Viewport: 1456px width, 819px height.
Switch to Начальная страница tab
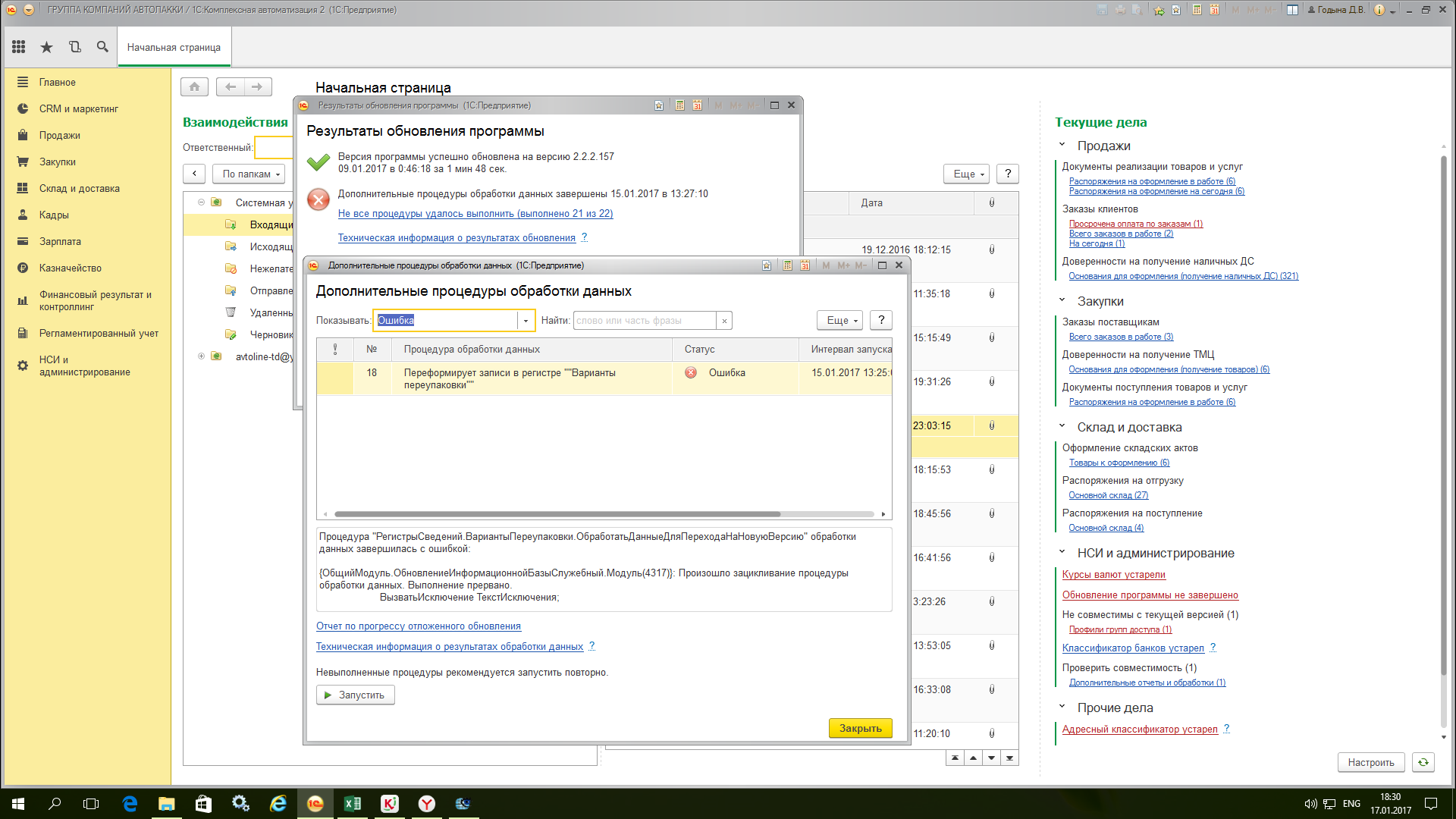pos(174,47)
